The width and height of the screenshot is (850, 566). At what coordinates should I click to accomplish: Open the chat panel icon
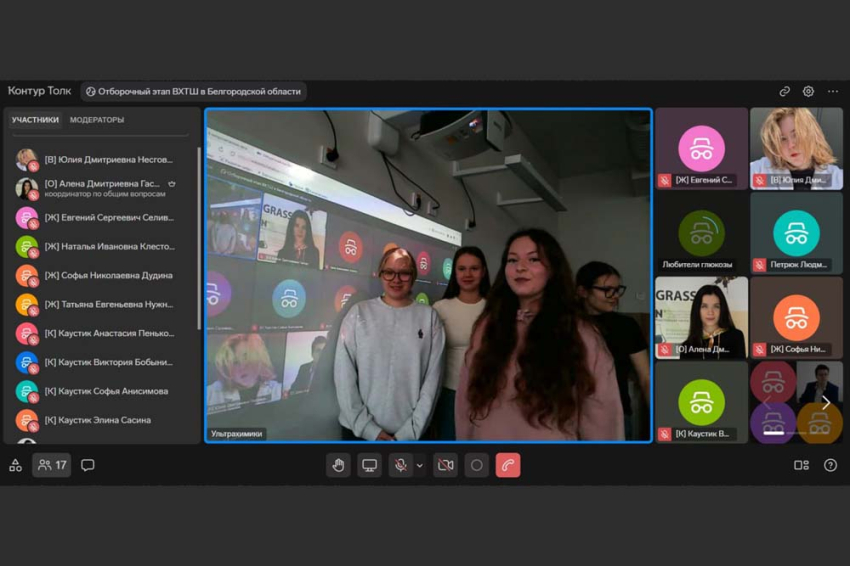(88, 465)
